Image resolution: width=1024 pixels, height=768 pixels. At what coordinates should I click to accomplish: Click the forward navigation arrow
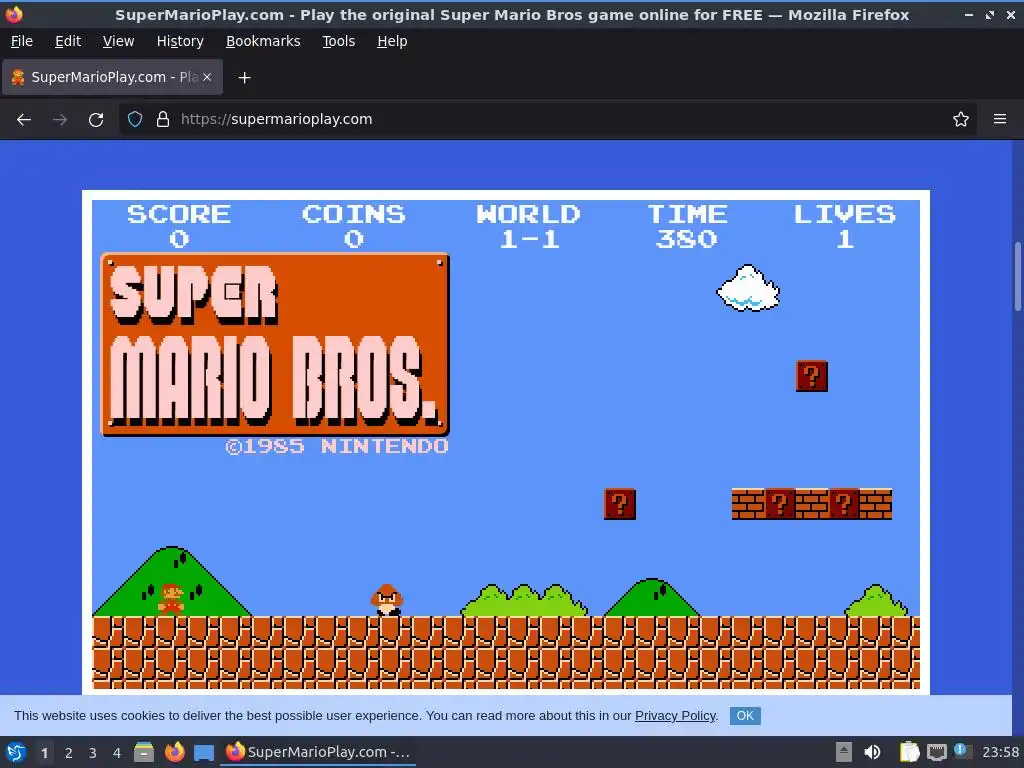pos(60,120)
